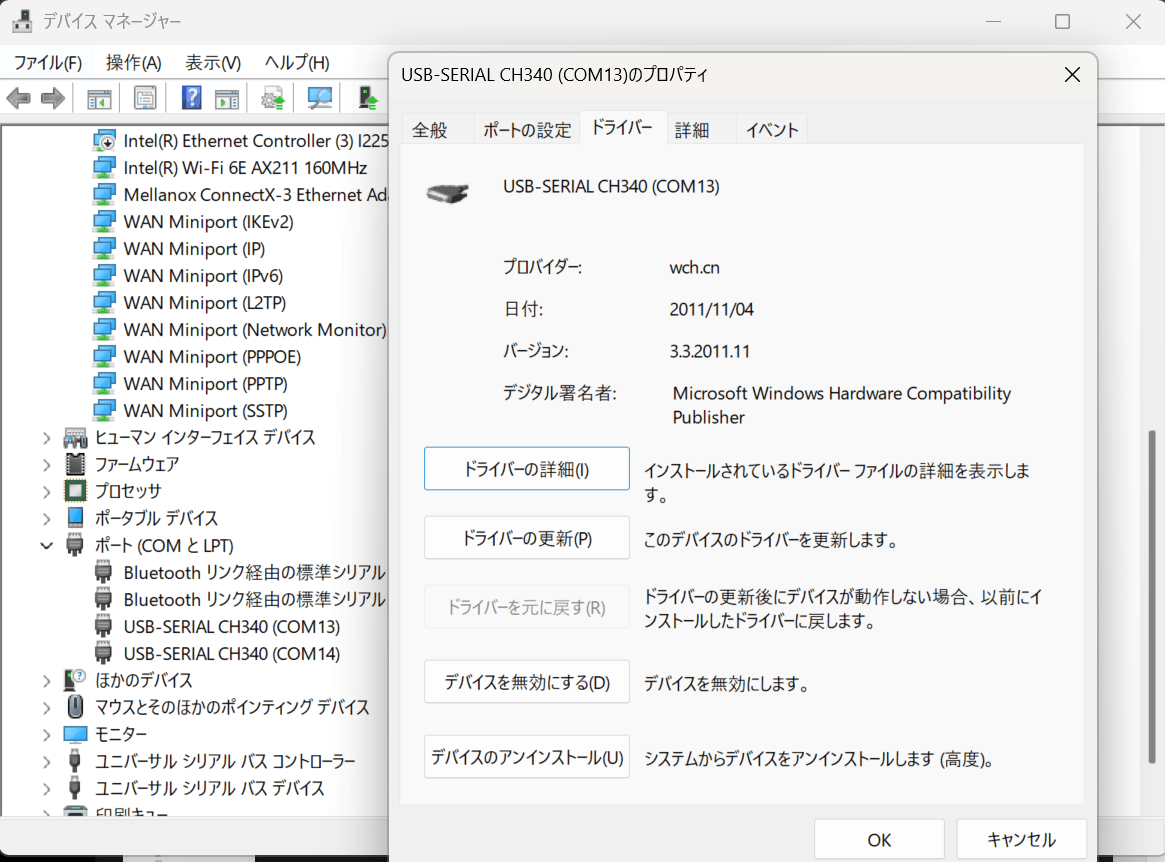Viewport: 1165px width, 862px height.
Task: Click the デバイスを無効にする(D) button
Action: 527,683
